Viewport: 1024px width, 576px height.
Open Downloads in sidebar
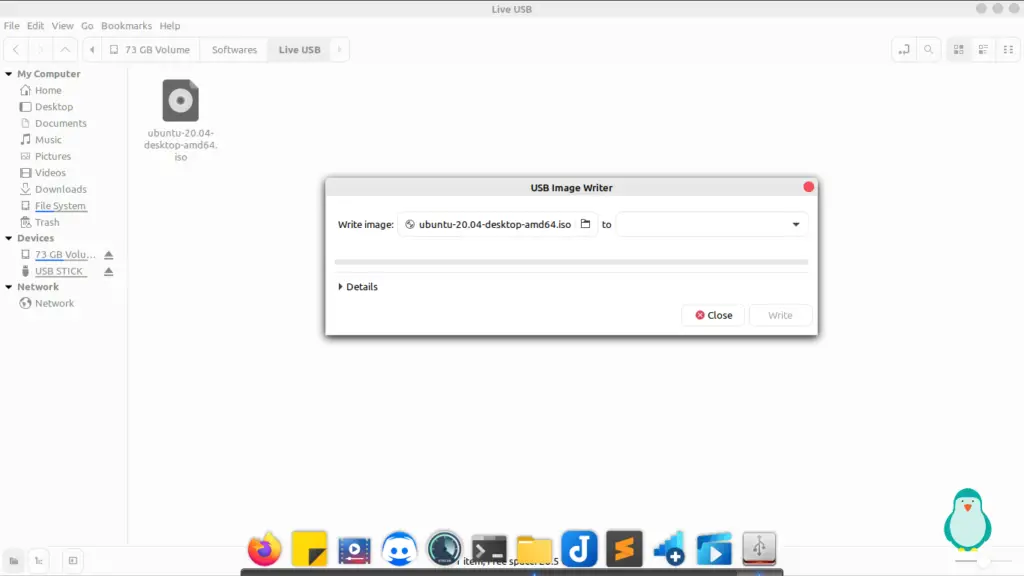click(x=60, y=189)
